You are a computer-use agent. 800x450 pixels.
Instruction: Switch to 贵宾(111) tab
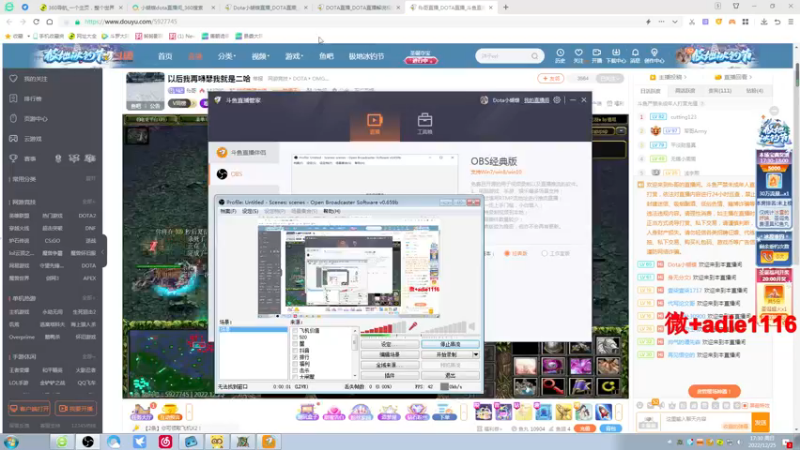pyautogui.click(x=720, y=91)
